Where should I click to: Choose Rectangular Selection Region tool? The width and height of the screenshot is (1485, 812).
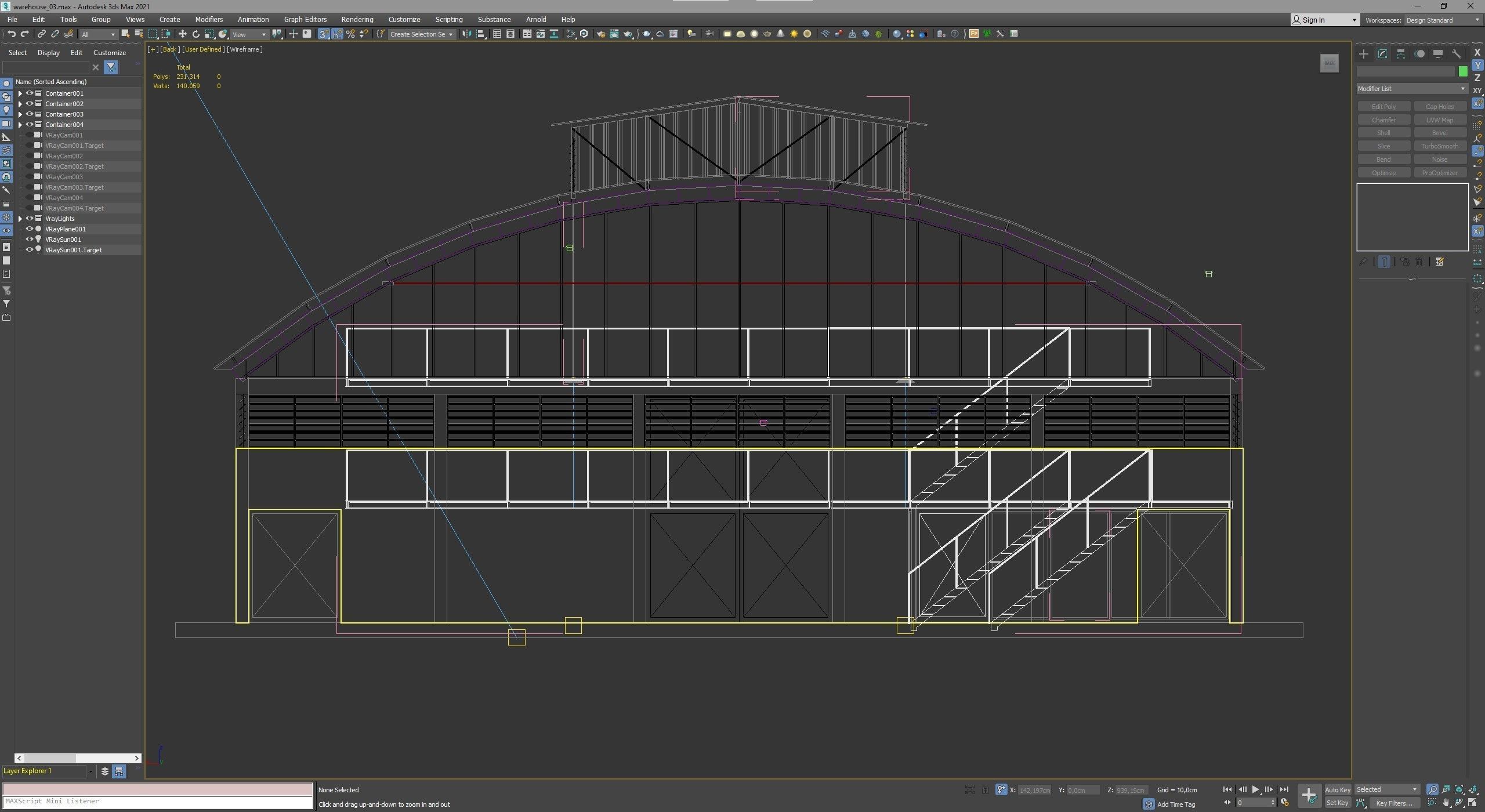coord(153,34)
